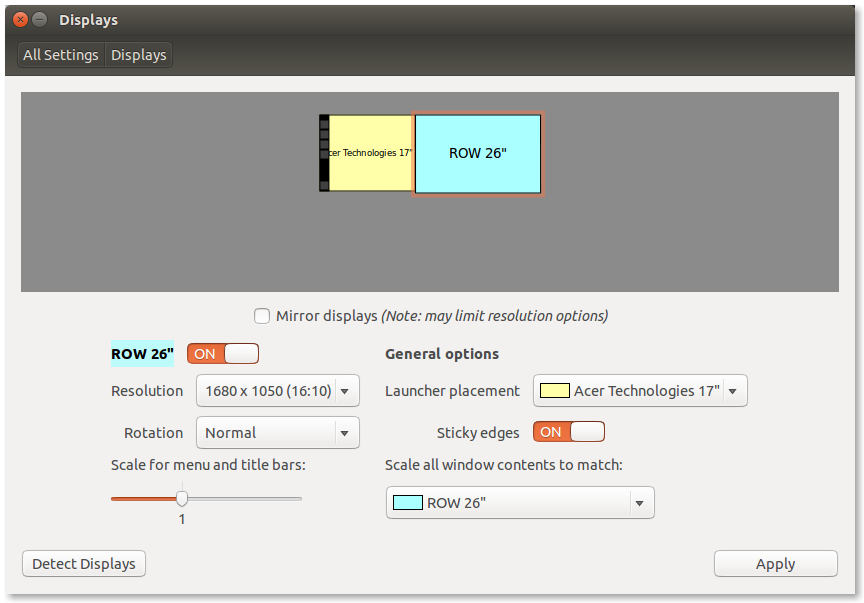
Task: Click the scale slider handle for menu bars
Action: pos(182,499)
